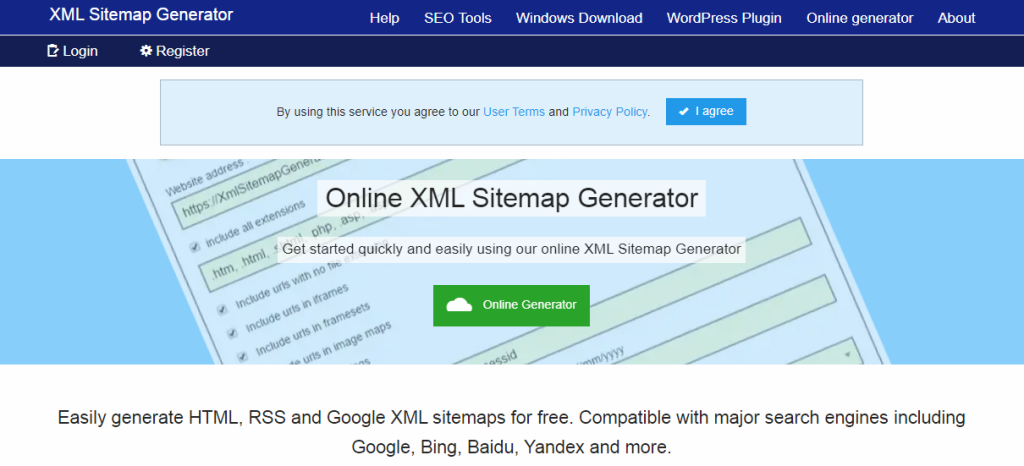Viewport: 1024px width, 466px height.
Task: Click the green Online Generator button
Action: [x=511, y=305]
